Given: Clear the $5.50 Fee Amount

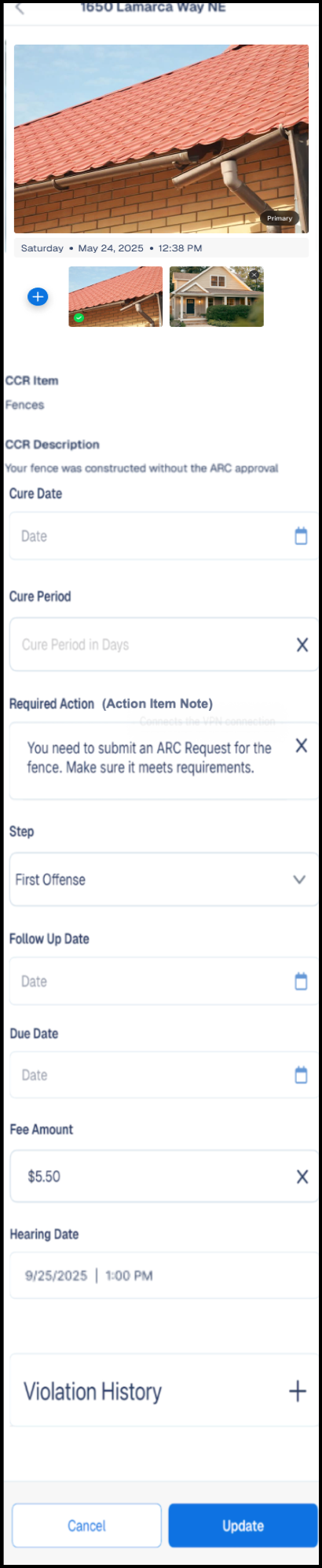Looking at the screenshot, I should point(302,1177).
